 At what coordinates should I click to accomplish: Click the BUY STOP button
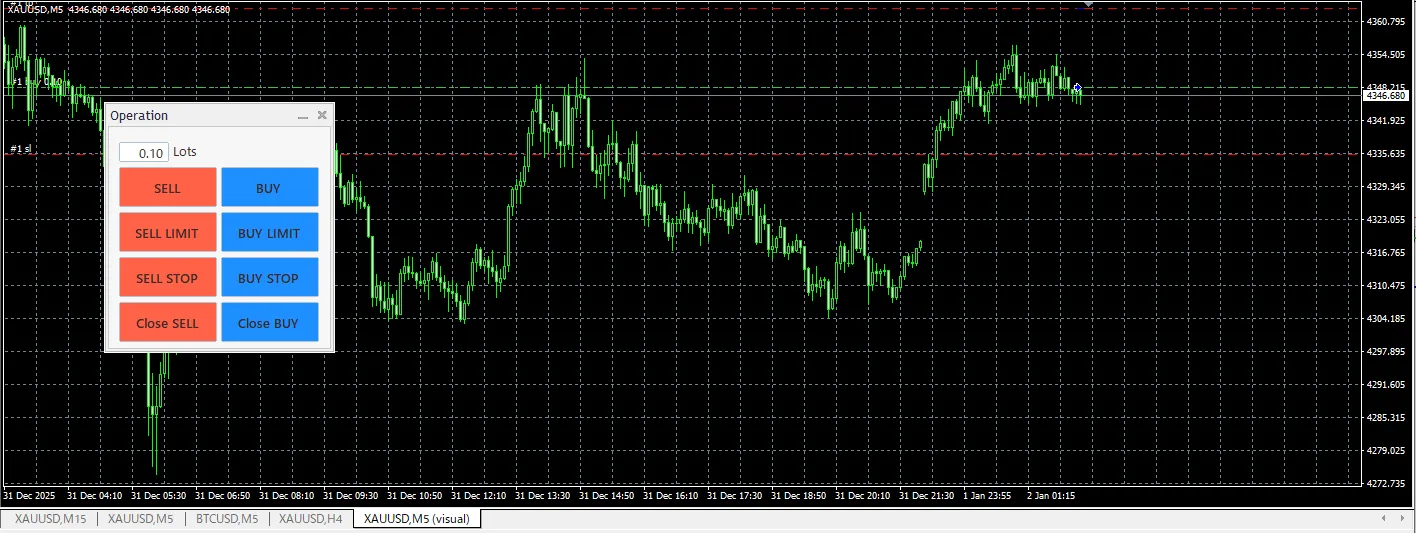click(269, 278)
